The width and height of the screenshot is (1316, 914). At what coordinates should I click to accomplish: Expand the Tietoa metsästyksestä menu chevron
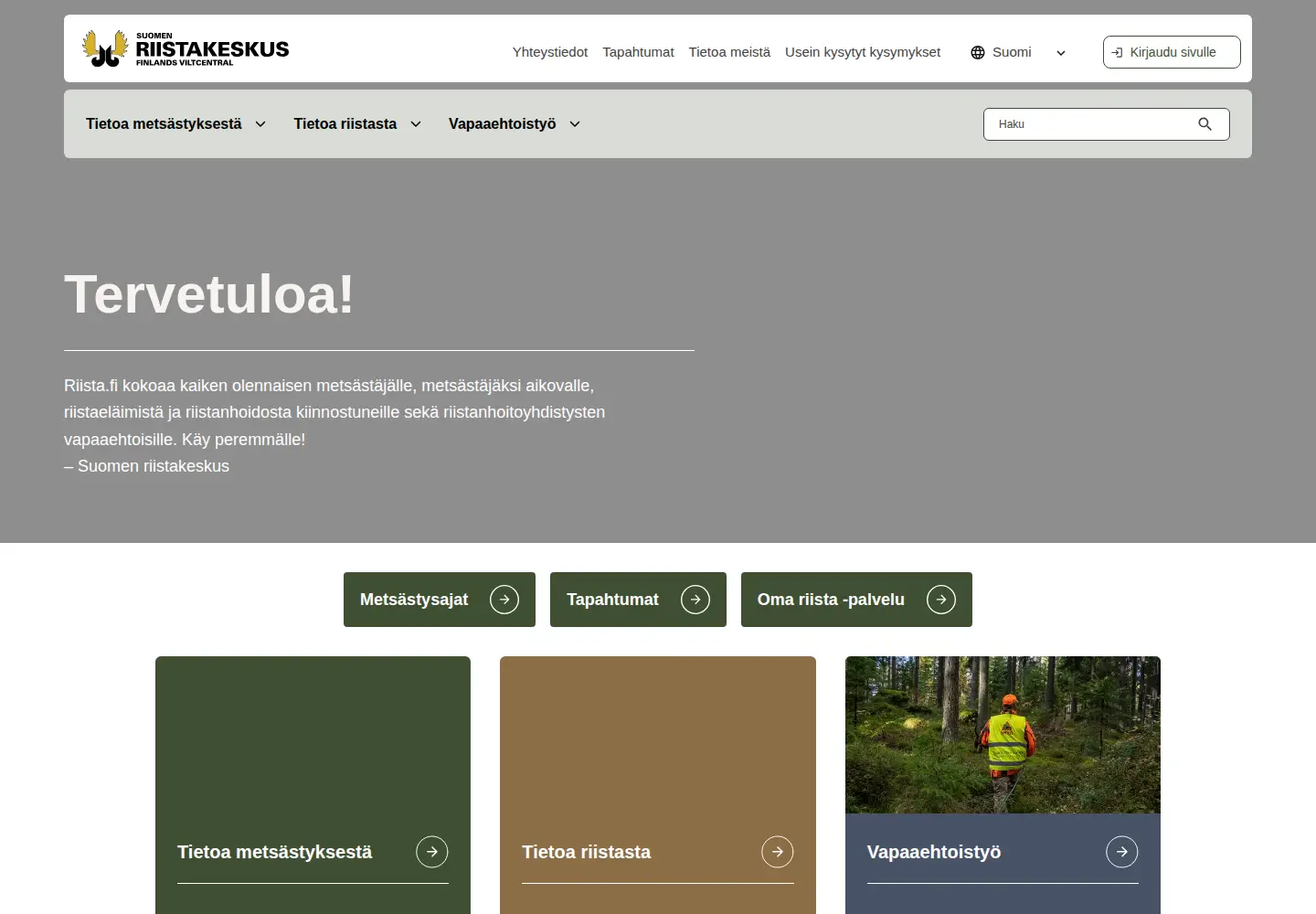(x=260, y=124)
